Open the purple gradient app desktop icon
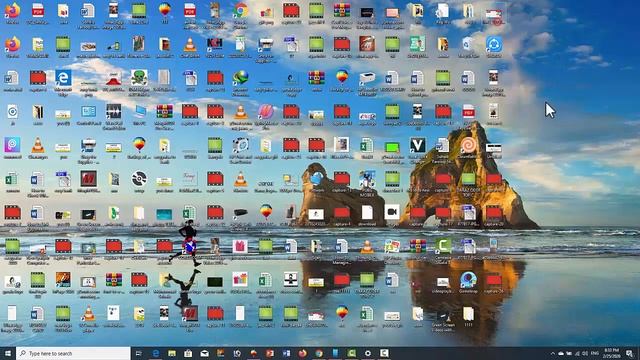Screen dimensions: 640x360 coord(12,145)
